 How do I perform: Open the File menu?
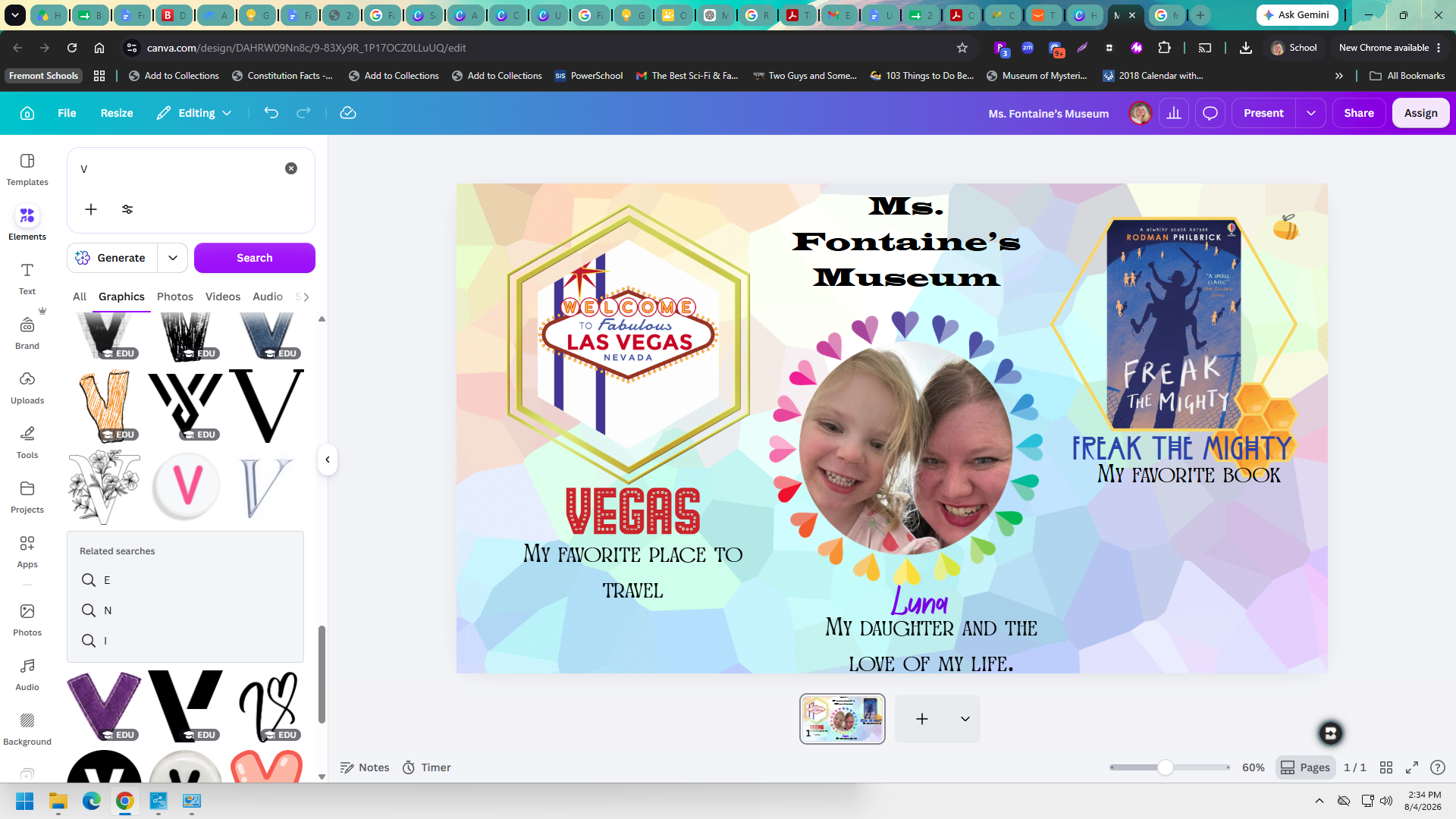click(67, 113)
